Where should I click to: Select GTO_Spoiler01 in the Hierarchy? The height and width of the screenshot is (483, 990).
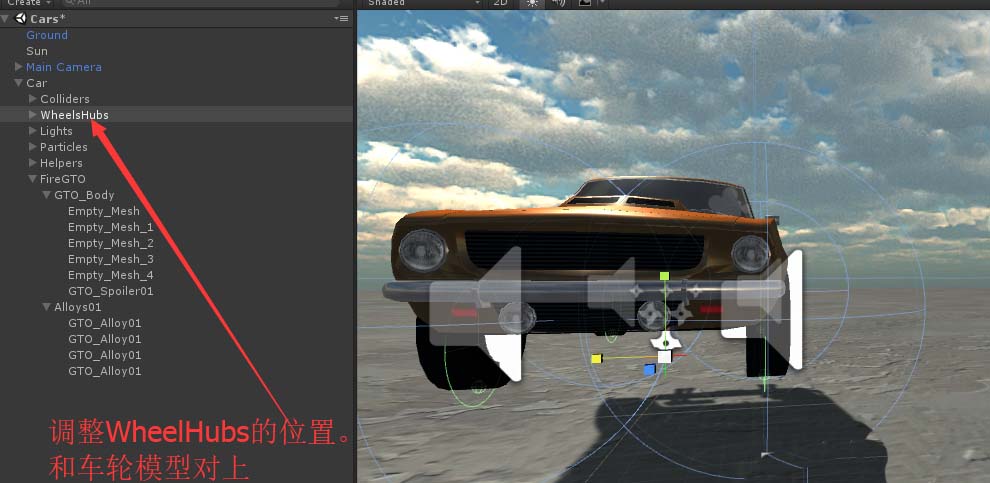point(110,291)
